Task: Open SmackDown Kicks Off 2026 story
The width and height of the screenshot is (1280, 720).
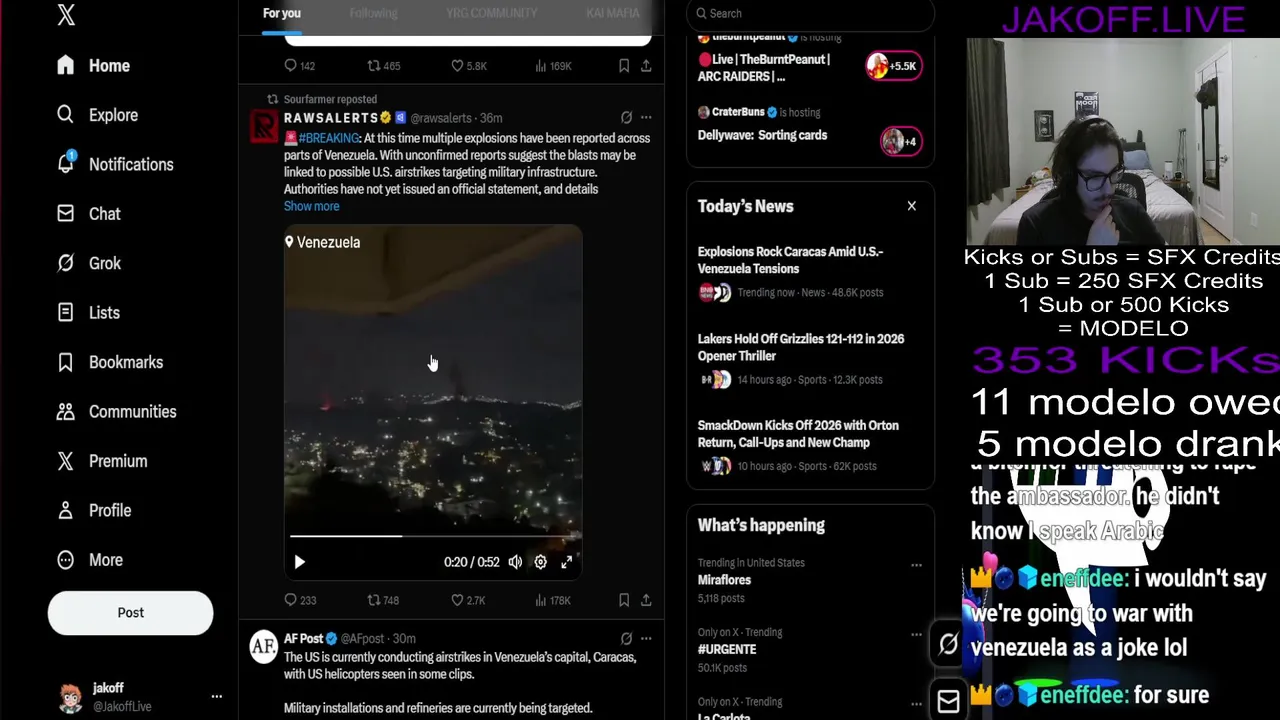Action: click(x=810, y=447)
